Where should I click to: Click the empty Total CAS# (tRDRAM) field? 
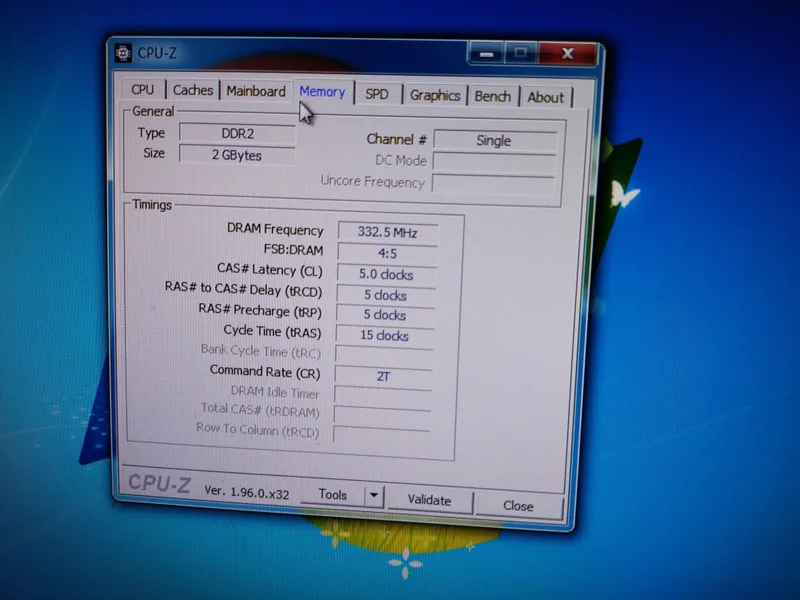[382, 416]
